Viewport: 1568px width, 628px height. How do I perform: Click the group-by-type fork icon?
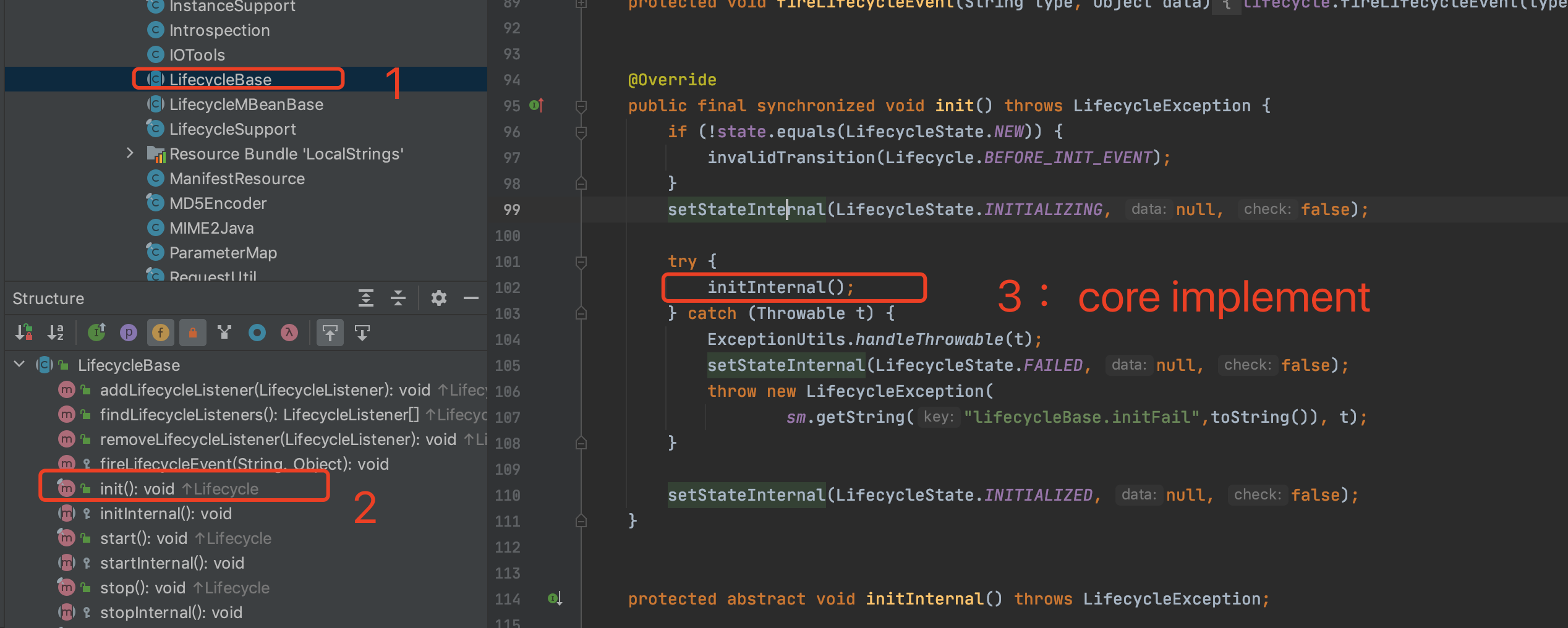point(225,333)
